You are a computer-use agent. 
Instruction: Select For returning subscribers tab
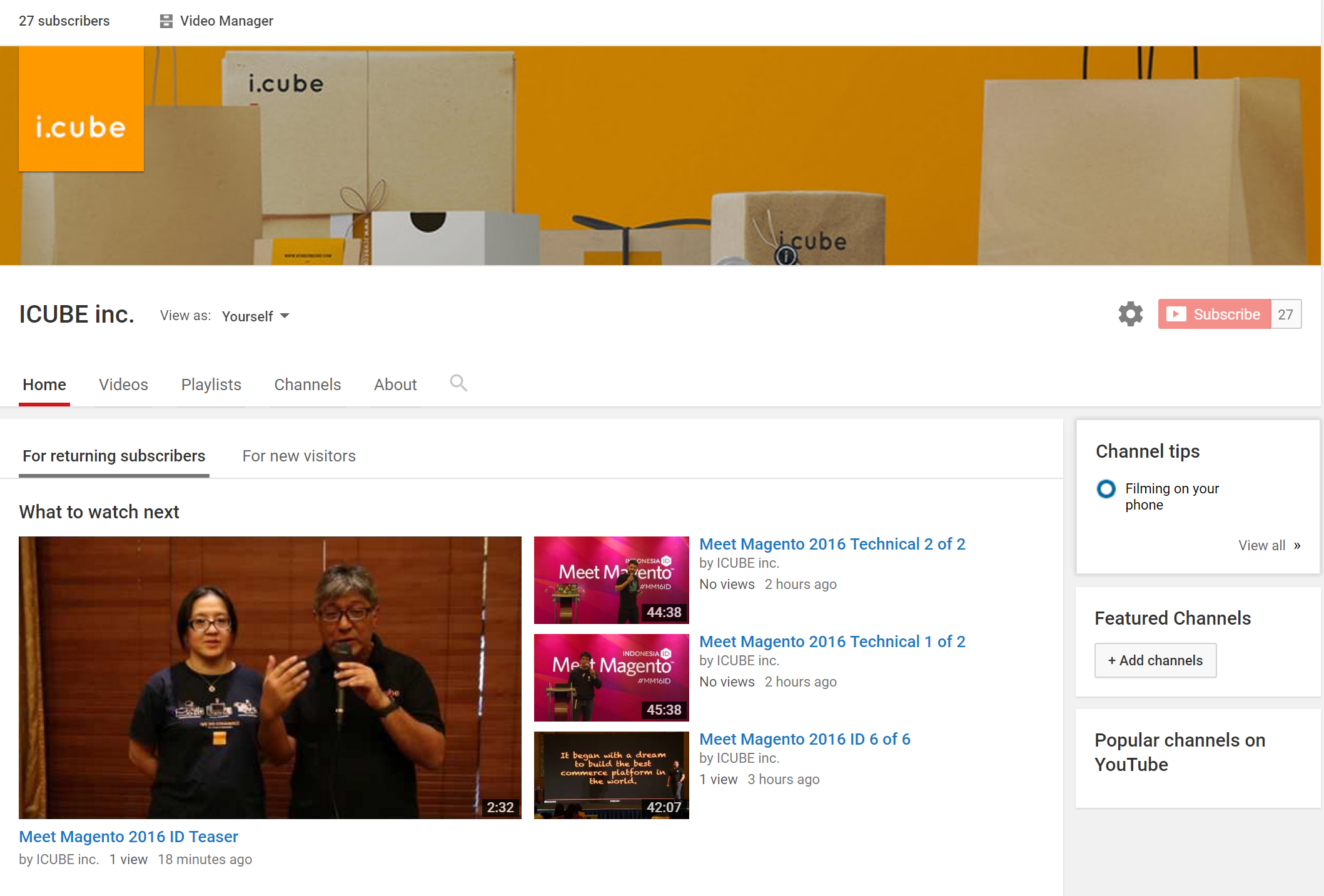click(114, 456)
